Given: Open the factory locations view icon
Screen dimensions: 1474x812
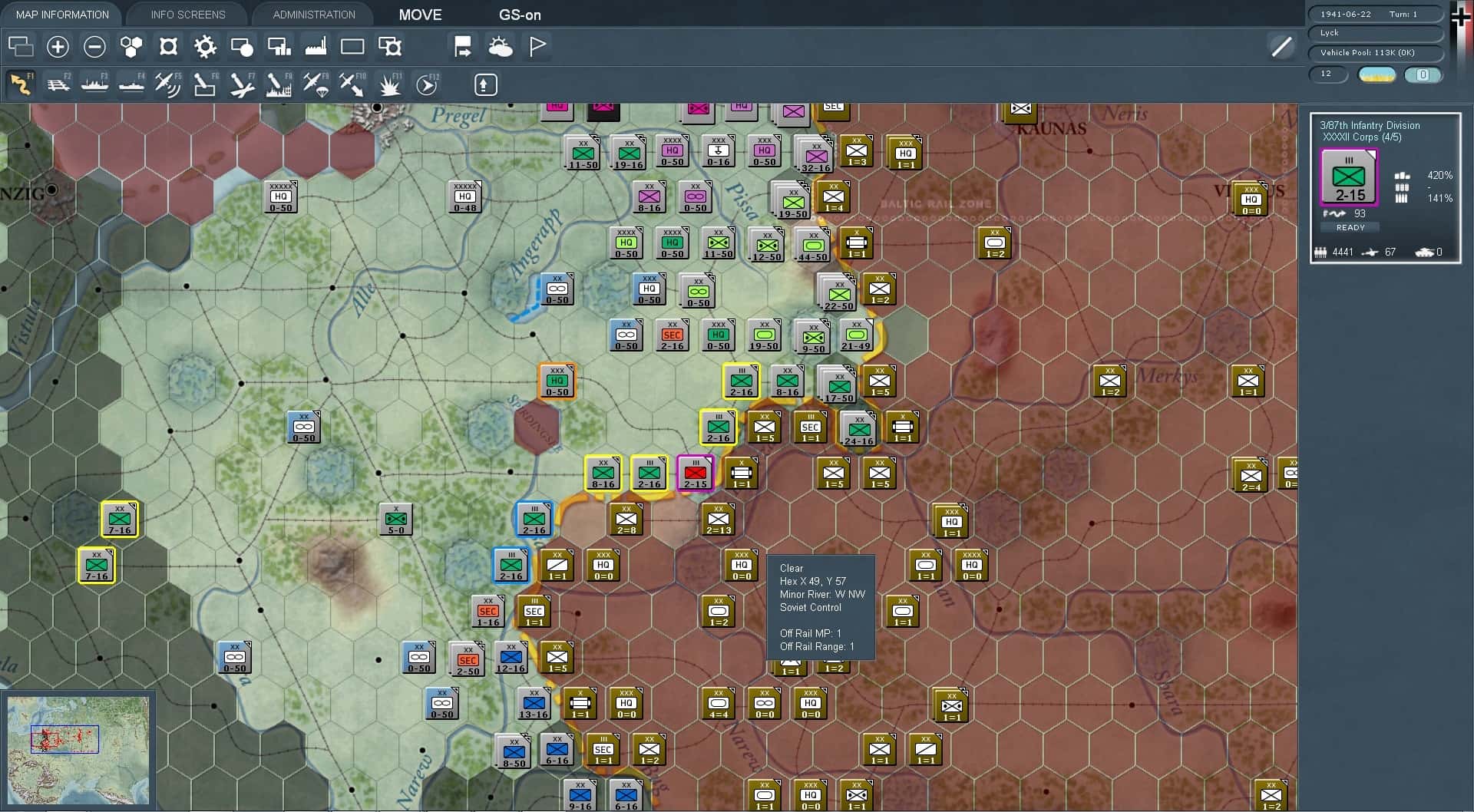Looking at the screenshot, I should pyautogui.click(x=316, y=46).
